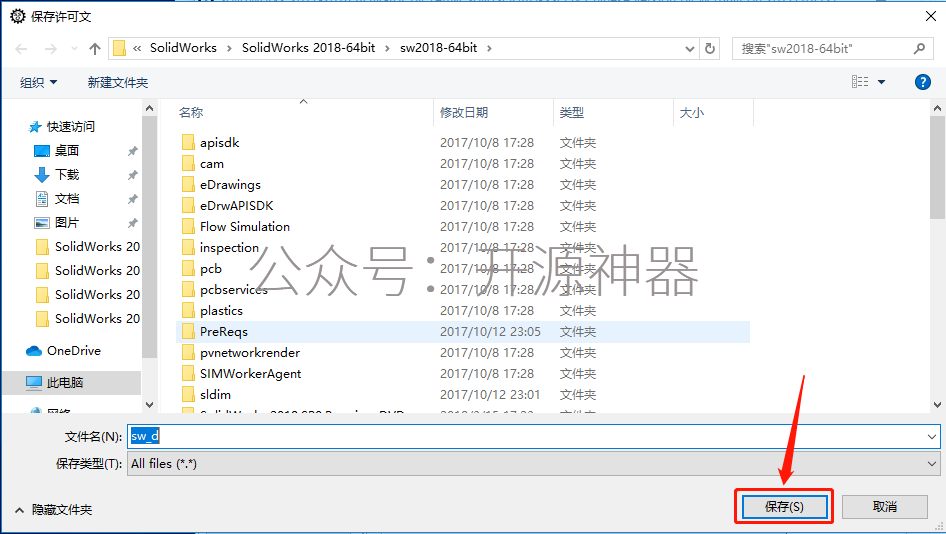Select the apisdk folder icon

[x=188, y=142]
